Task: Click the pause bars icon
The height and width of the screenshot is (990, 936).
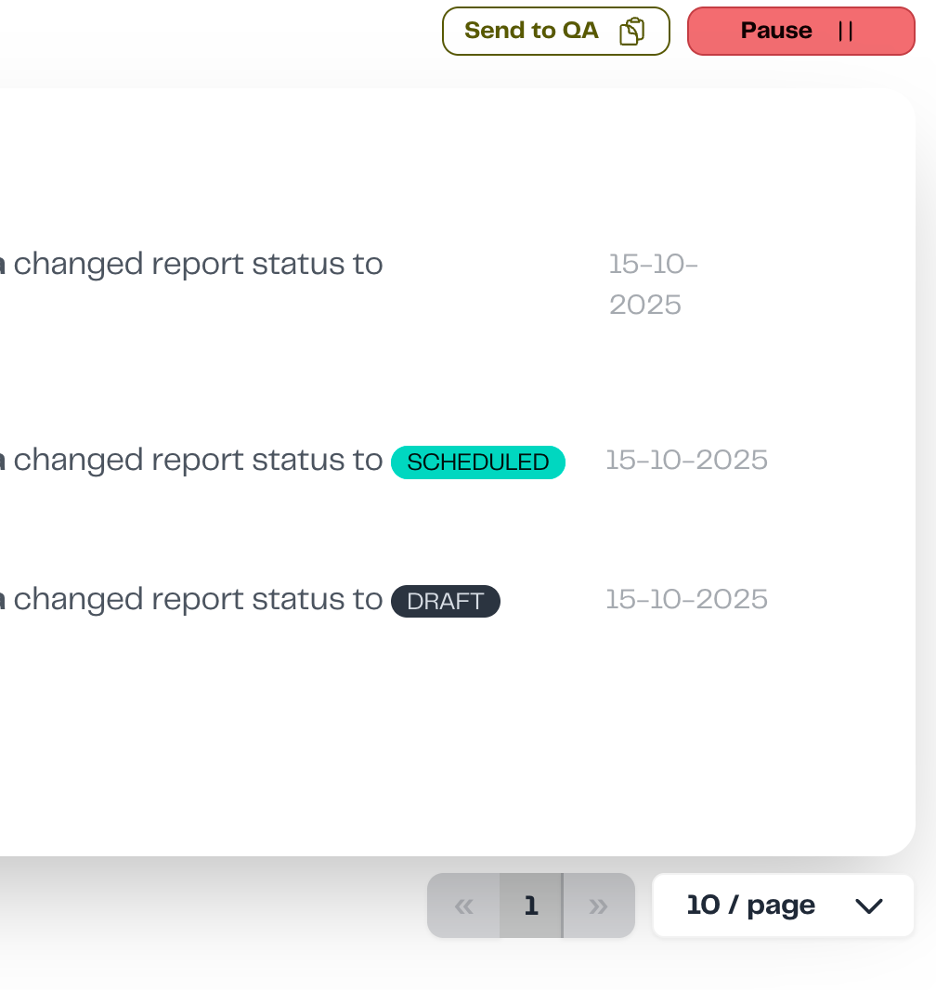Action: 846,31
